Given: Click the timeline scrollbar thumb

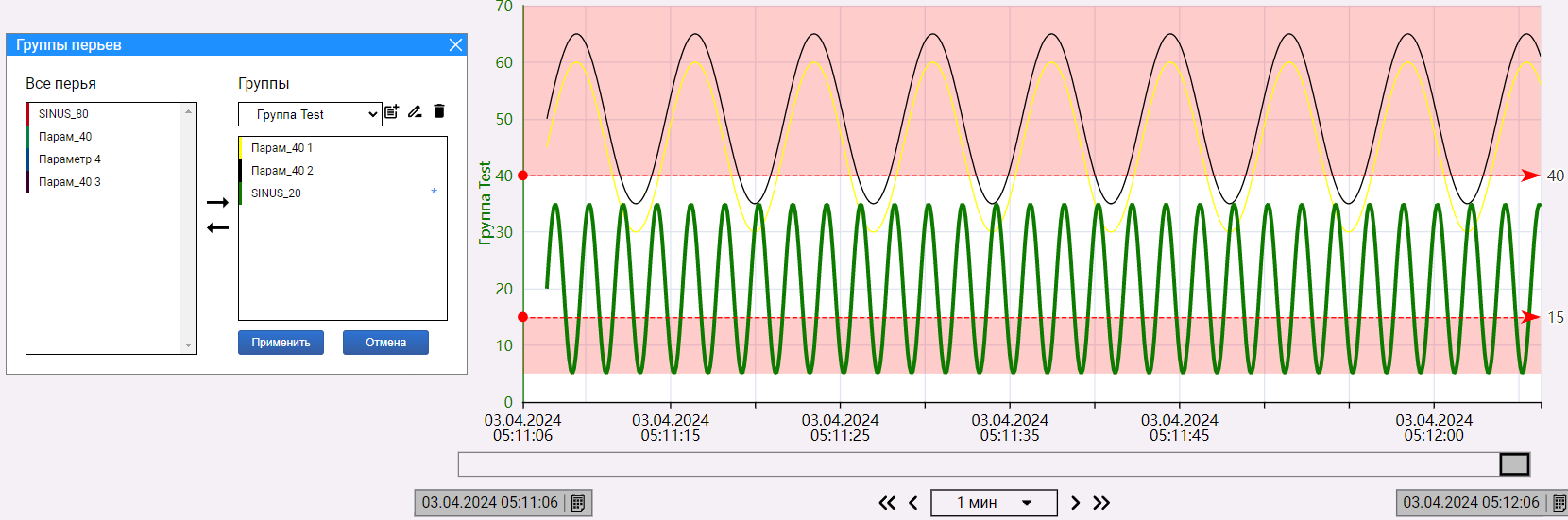Looking at the screenshot, I should pyautogui.click(x=1514, y=464).
